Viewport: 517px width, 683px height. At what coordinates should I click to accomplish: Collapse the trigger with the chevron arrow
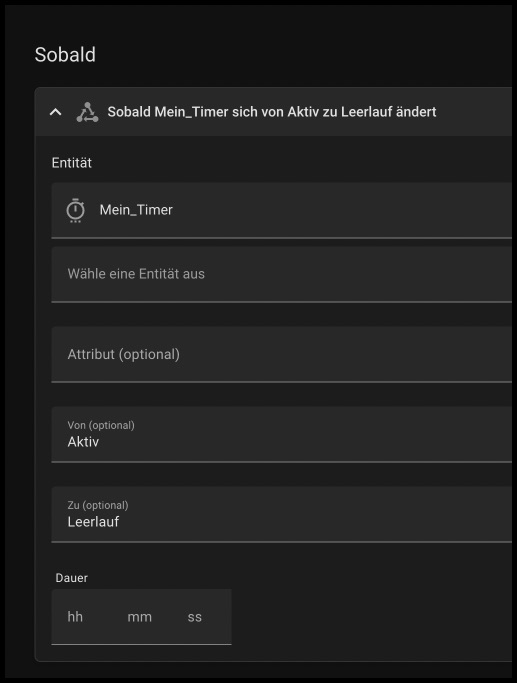pyautogui.click(x=55, y=112)
